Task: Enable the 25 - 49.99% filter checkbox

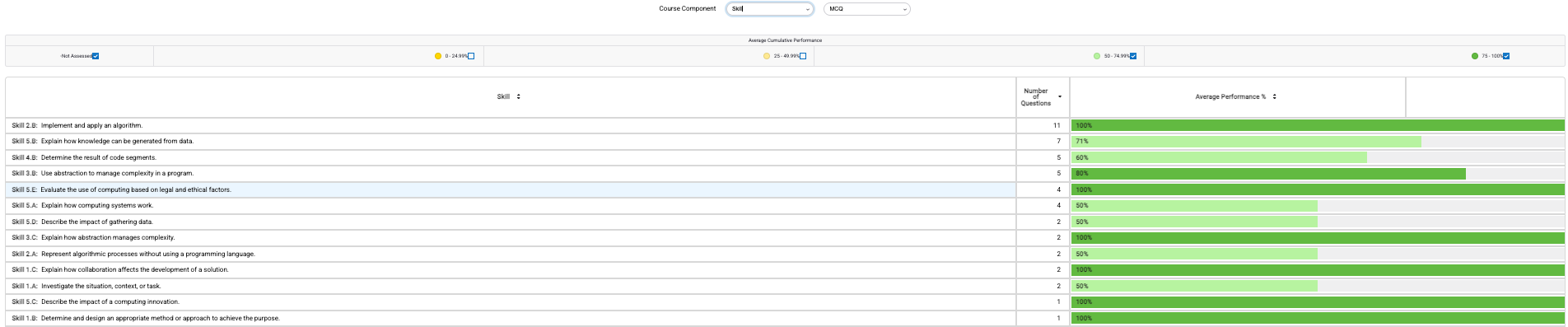Action: pyautogui.click(x=803, y=56)
